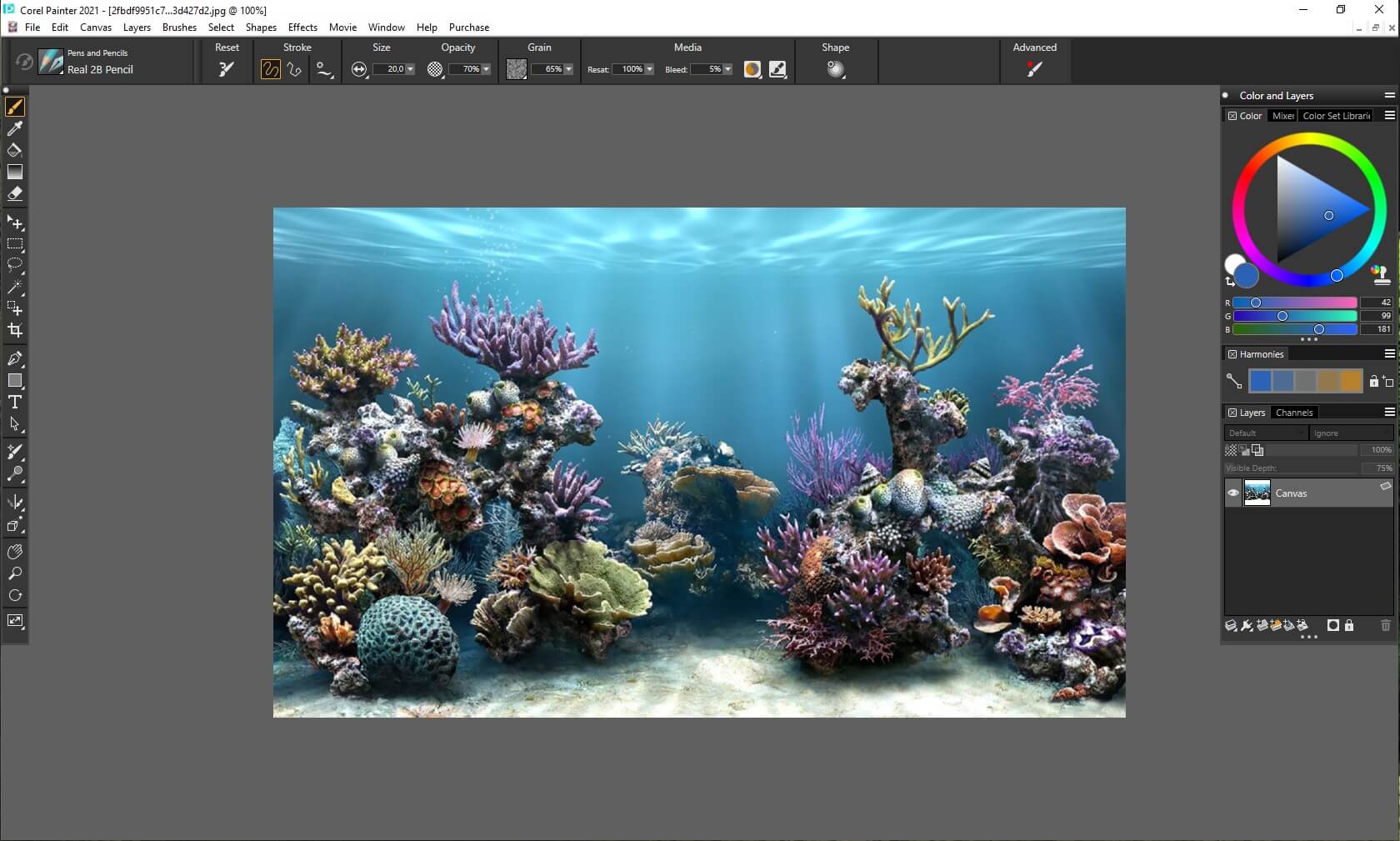Image resolution: width=1400 pixels, height=841 pixels.
Task: Enable the freehand strokes option
Action: point(270,69)
